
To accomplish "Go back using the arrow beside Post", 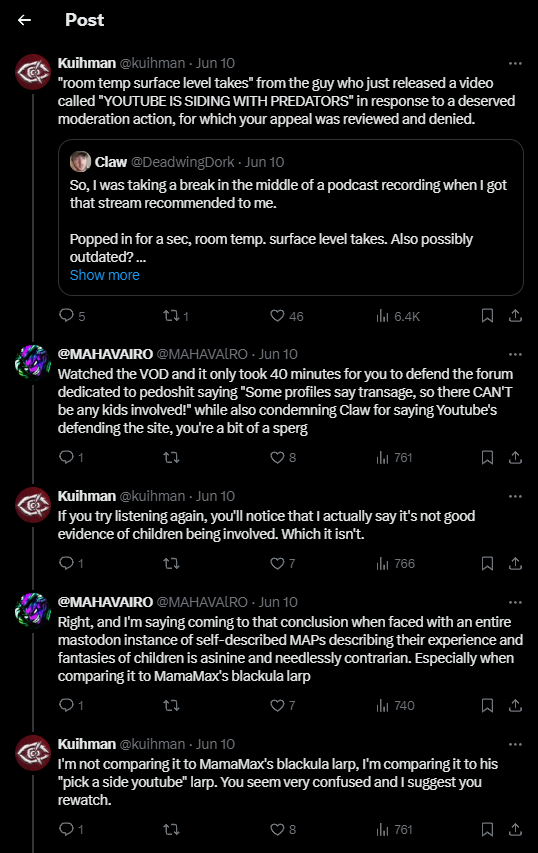I will [24, 20].
